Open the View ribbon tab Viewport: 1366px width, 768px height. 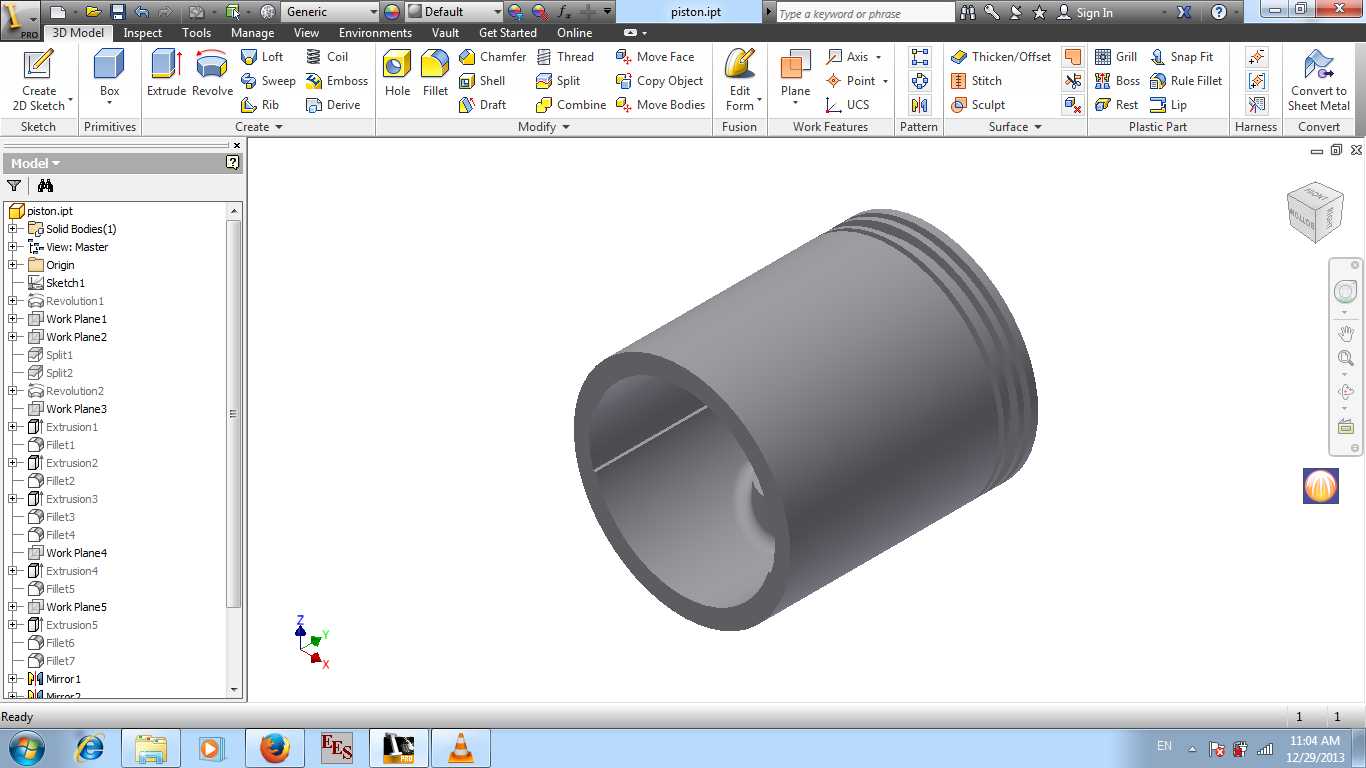[307, 33]
